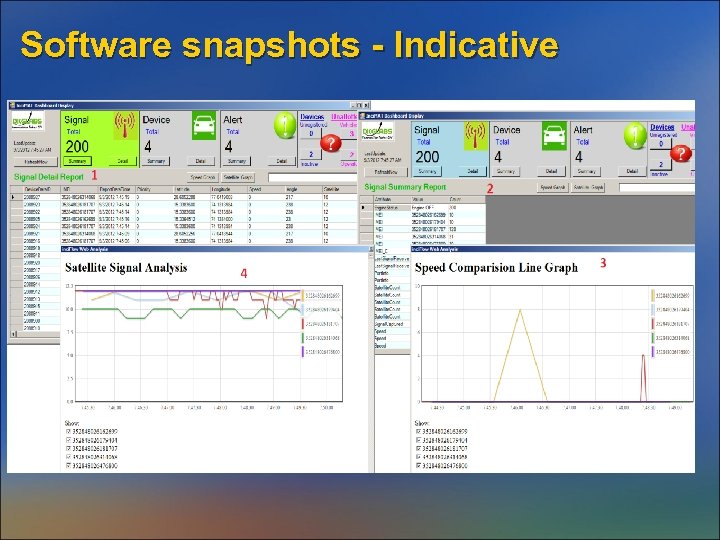The height and width of the screenshot is (540, 720).
Task: Toggle second Show checkbox under Satellite Signal Analysis
Action: 69,440
